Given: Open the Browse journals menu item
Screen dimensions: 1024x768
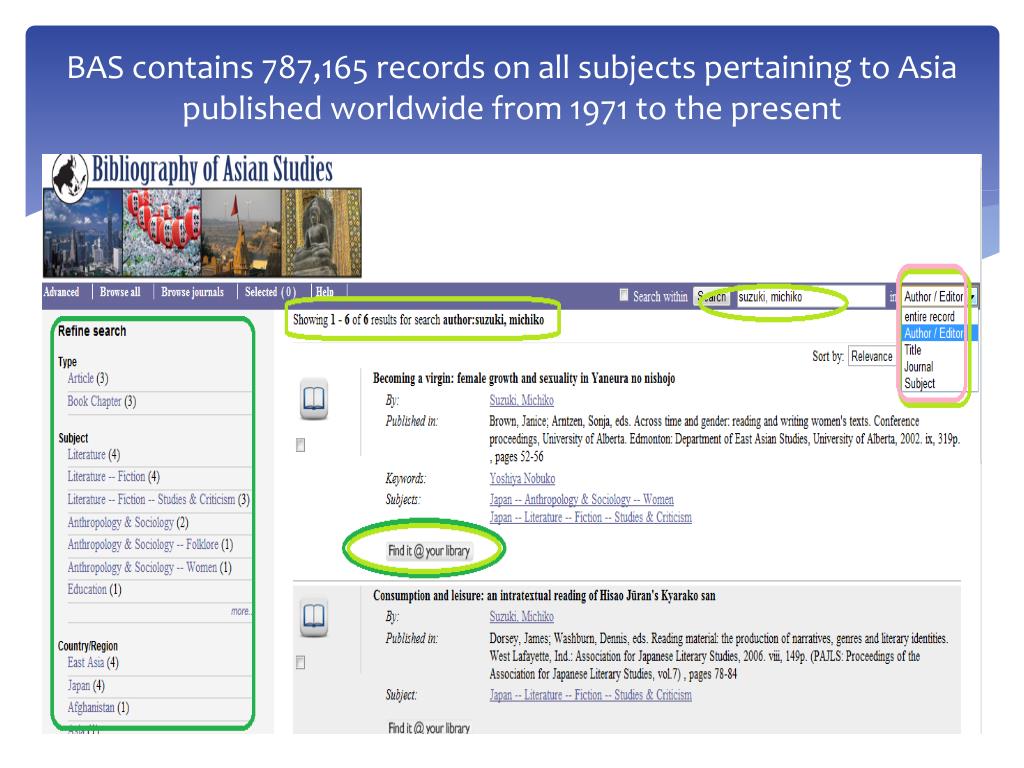Looking at the screenshot, I should point(192,292).
